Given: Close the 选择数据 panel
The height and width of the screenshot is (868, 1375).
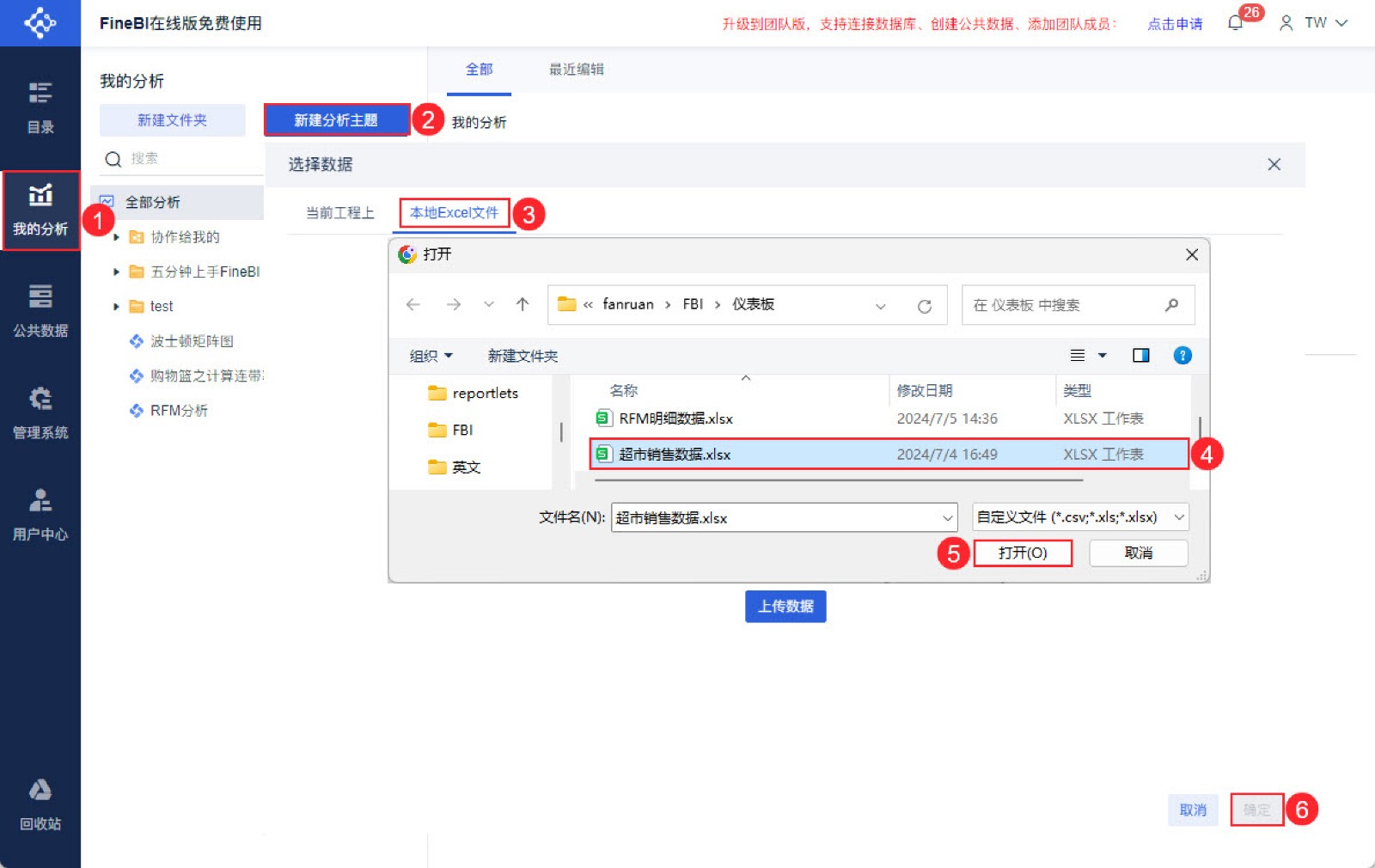Looking at the screenshot, I should (1274, 164).
